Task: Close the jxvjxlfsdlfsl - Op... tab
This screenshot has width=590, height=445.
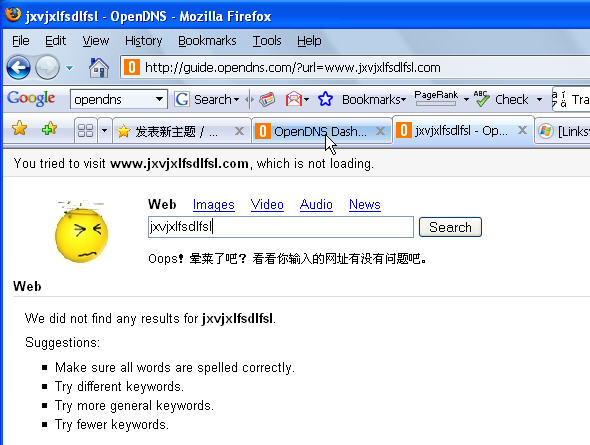Action: pos(522,130)
